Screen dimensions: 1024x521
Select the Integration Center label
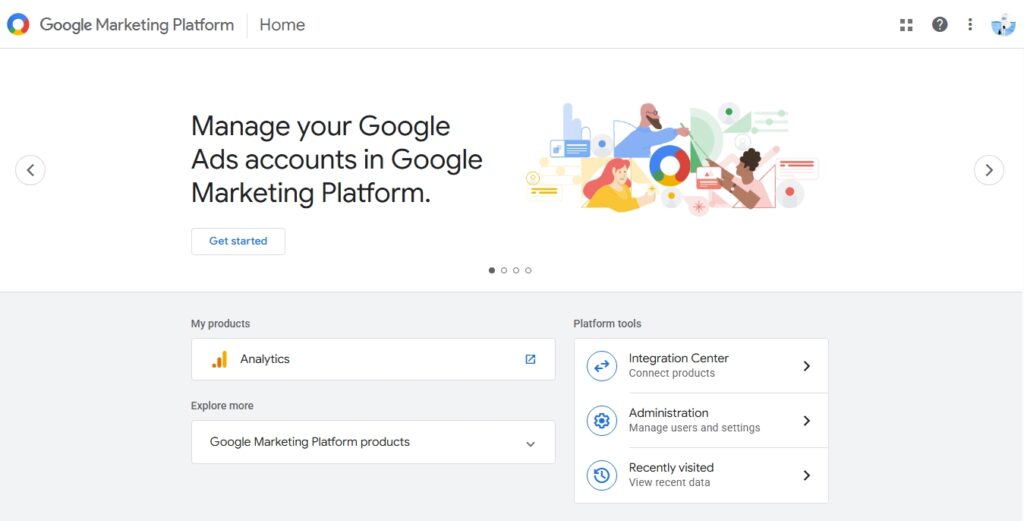tap(679, 358)
